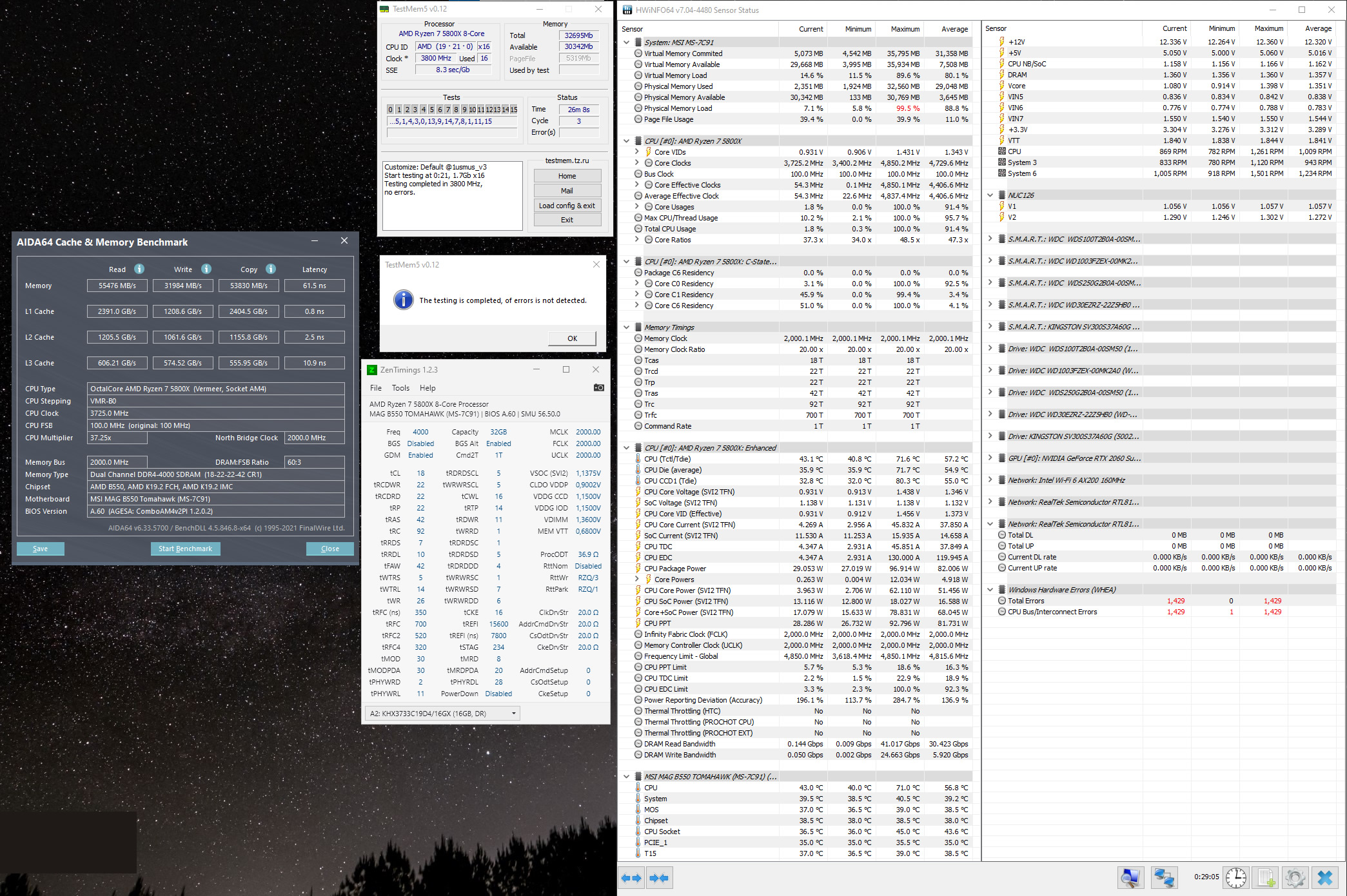The image size is (1347, 896).
Task: Click the info icon next to Read
Action: [139, 269]
